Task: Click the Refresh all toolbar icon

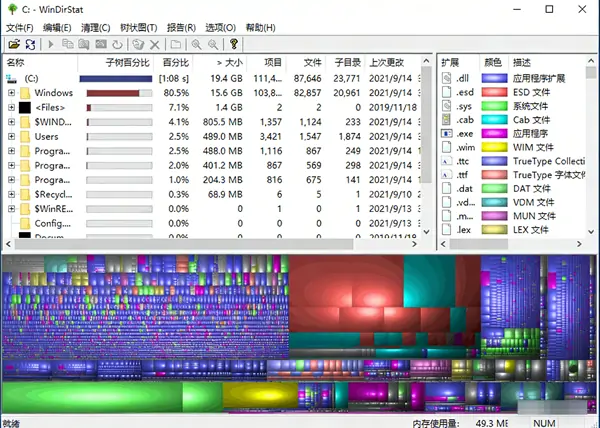Action: [x=30, y=45]
